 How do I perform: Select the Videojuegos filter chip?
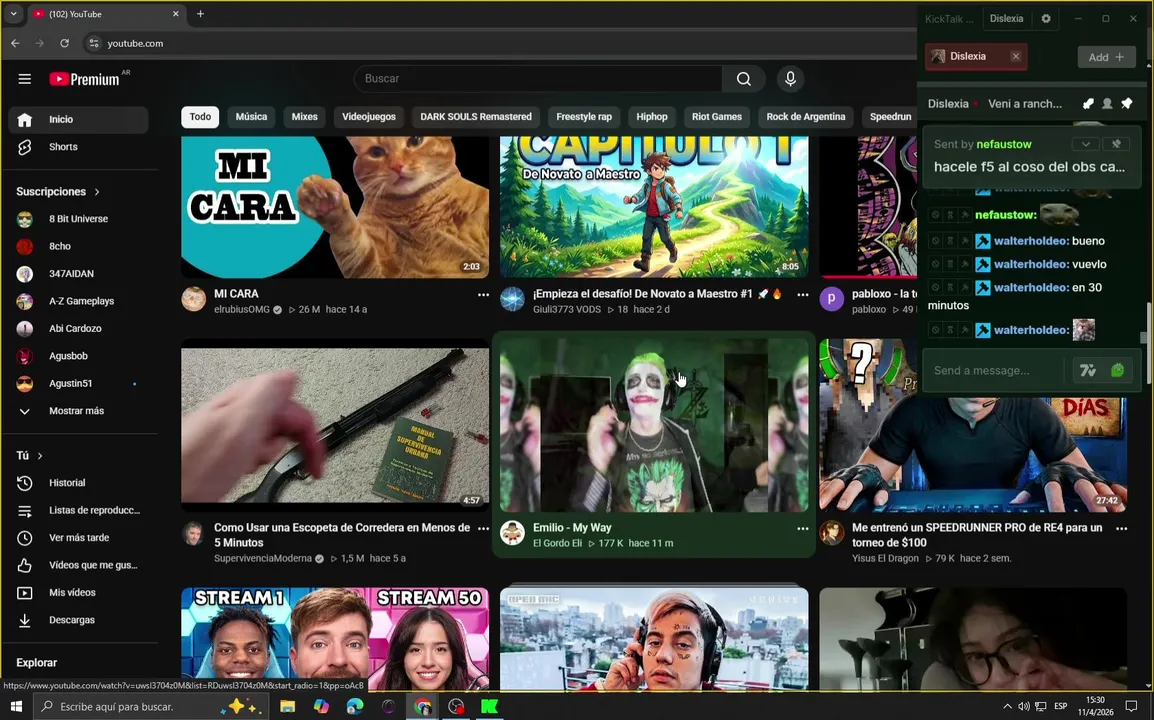tap(369, 117)
